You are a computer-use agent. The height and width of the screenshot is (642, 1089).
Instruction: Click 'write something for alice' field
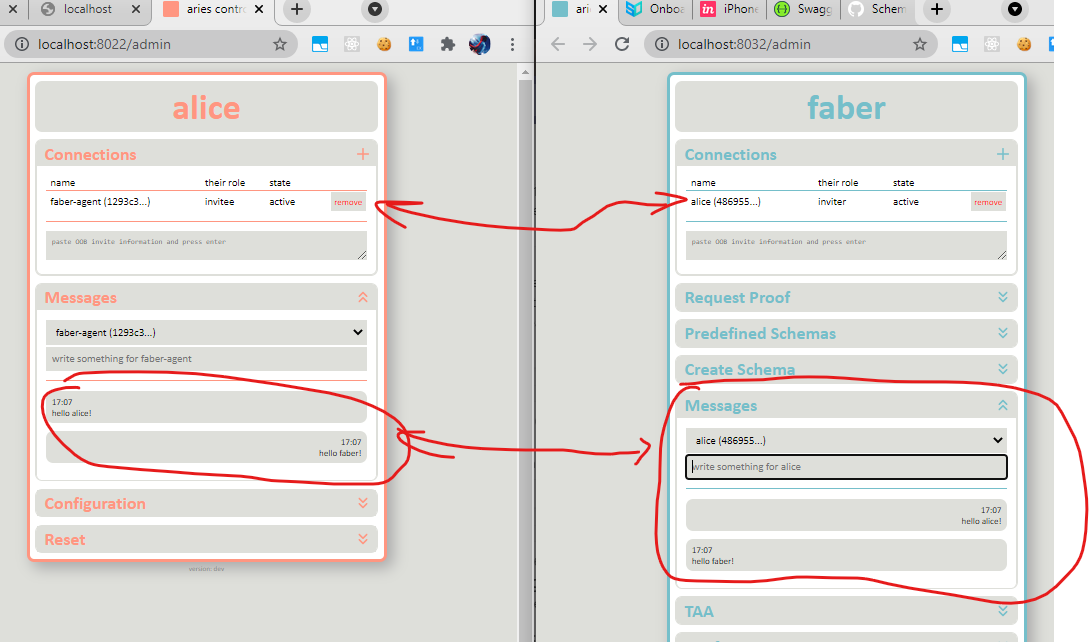click(846, 467)
